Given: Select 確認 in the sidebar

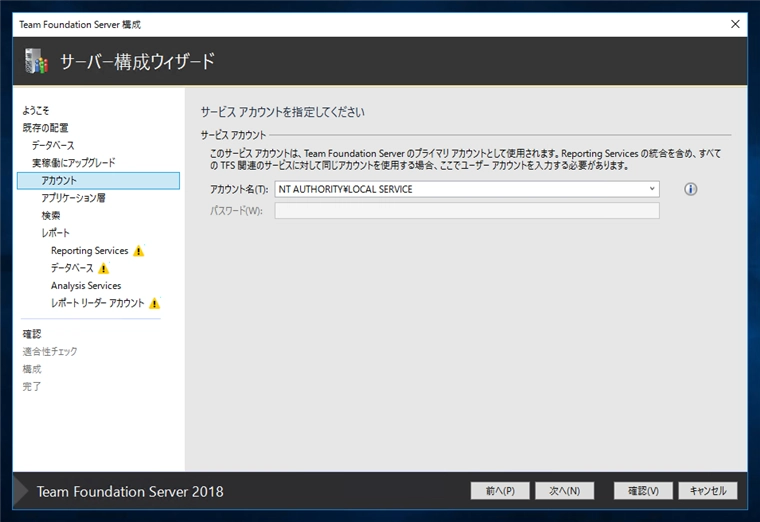Looking at the screenshot, I should coord(32,334).
